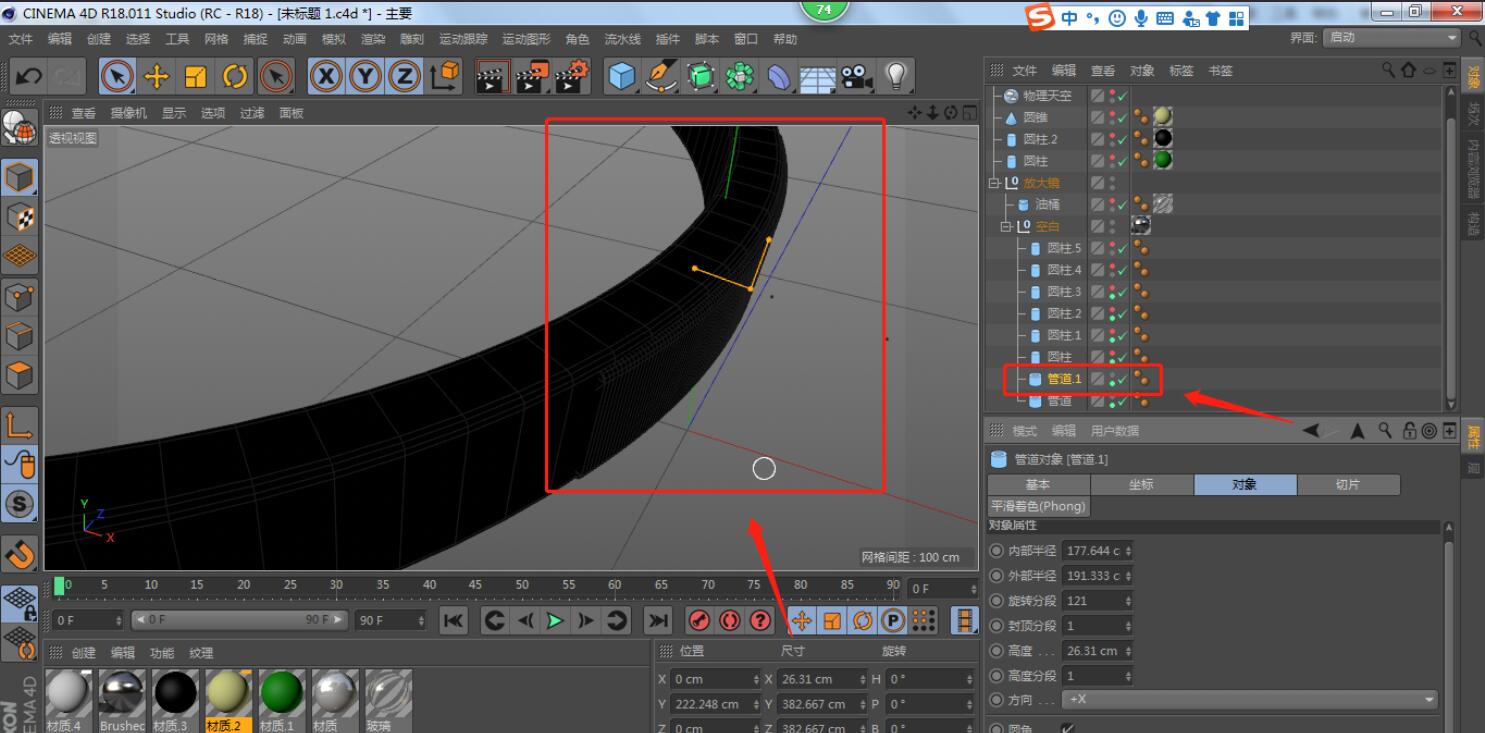Switch to the 切片 tab
The height and width of the screenshot is (733, 1485).
(1348, 484)
